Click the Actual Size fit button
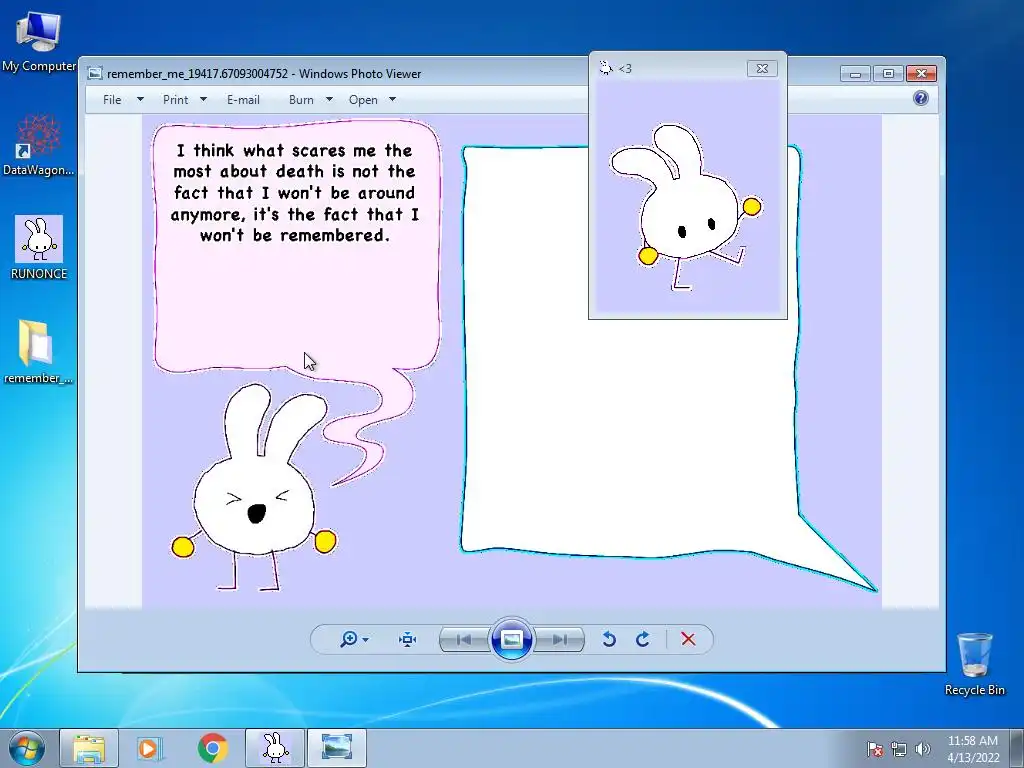Viewport: 1024px width, 768px height. click(408, 639)
